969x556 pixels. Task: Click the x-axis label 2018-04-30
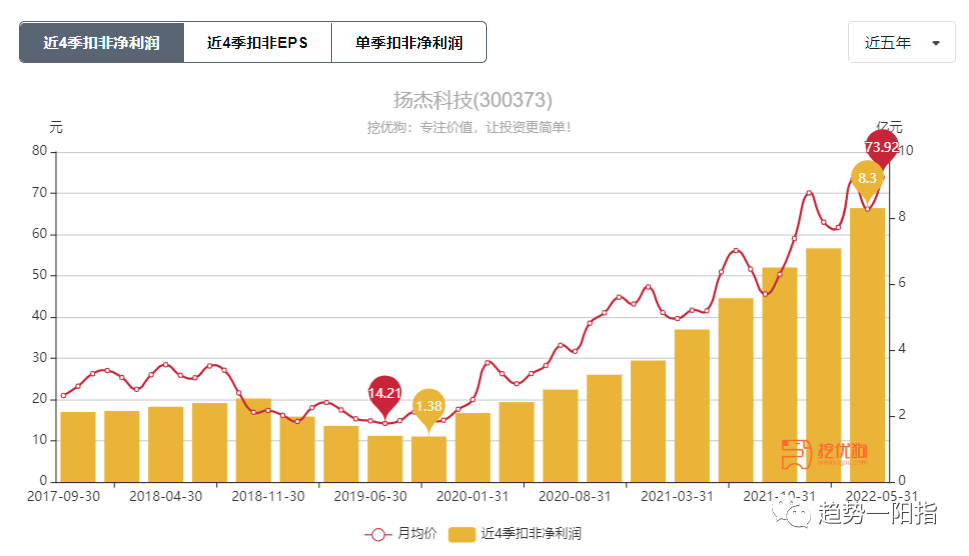tap(166, 496)
